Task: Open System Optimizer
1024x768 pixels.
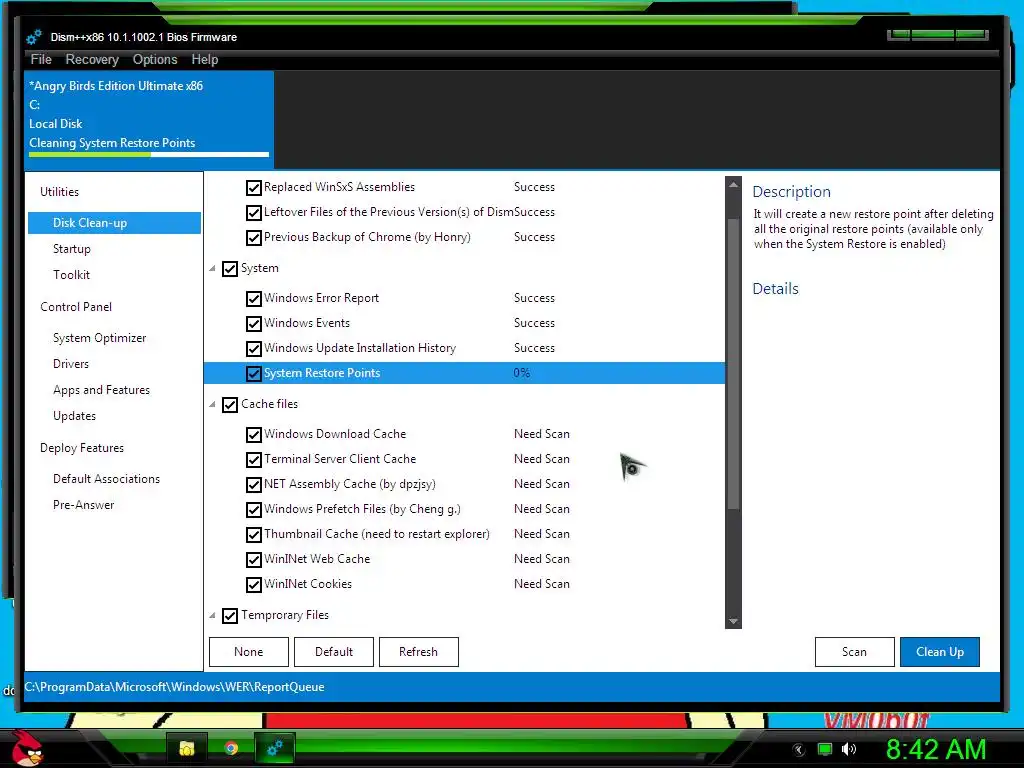Action: (x=99, y=338)
